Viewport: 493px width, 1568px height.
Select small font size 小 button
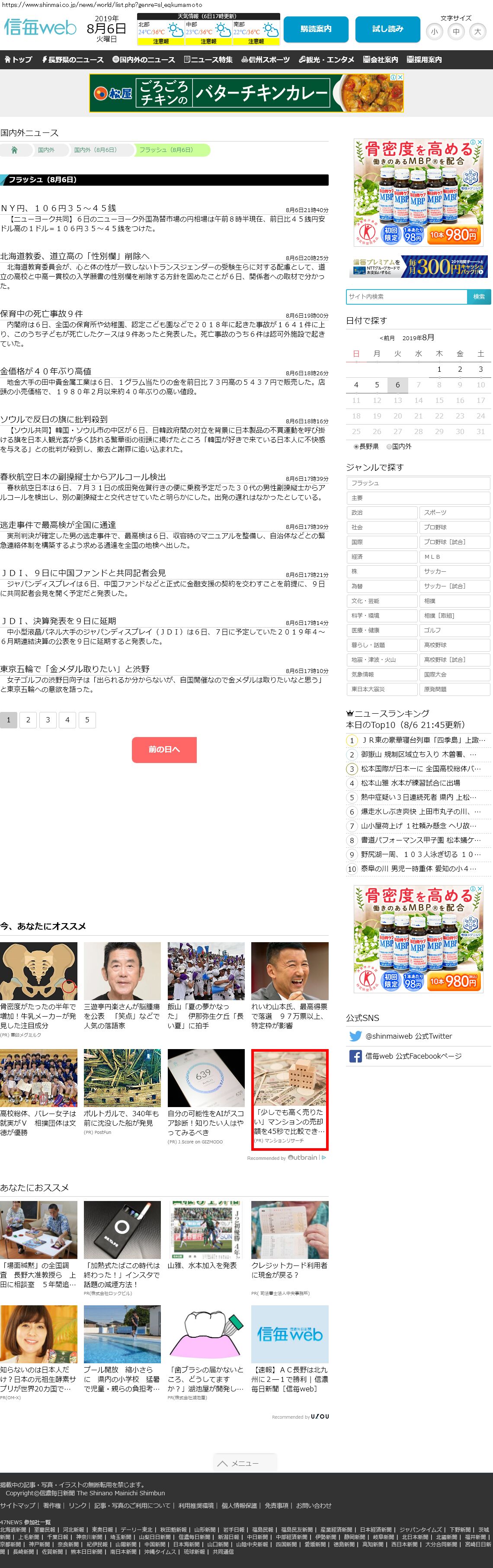[x=434, y=32]
